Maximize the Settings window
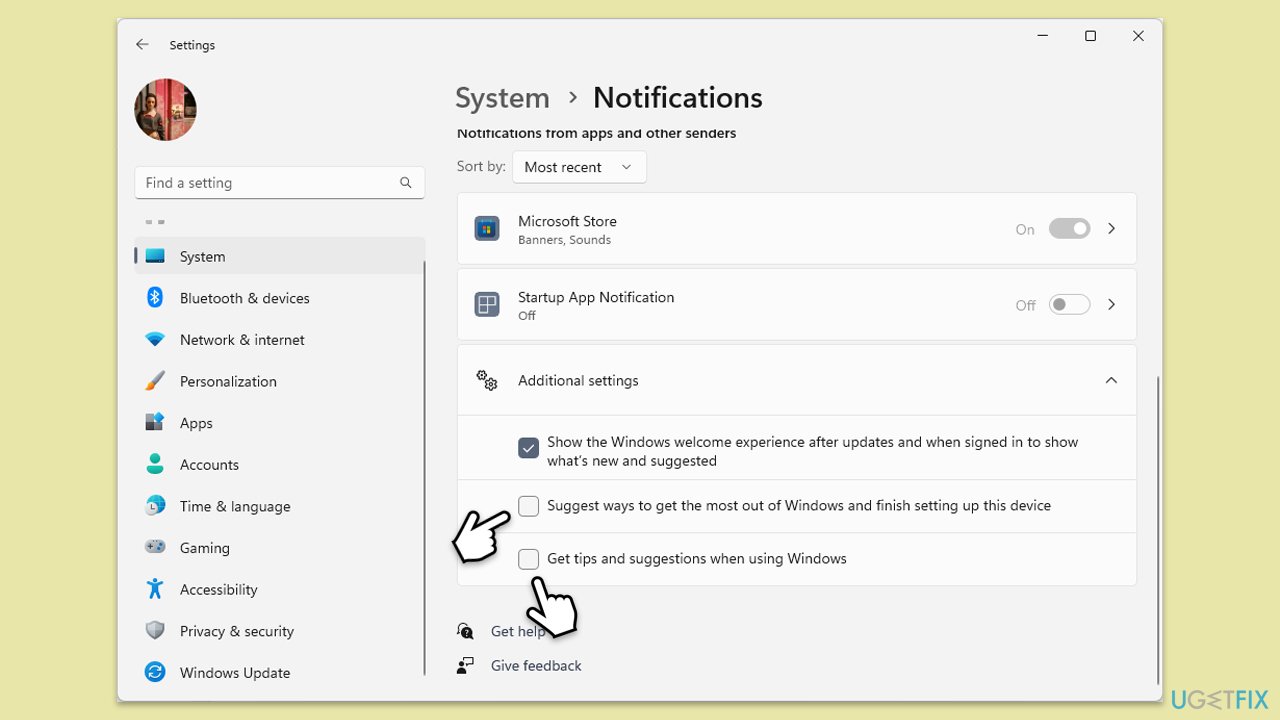1280x720 pixels. click(x=1090, y=36)
